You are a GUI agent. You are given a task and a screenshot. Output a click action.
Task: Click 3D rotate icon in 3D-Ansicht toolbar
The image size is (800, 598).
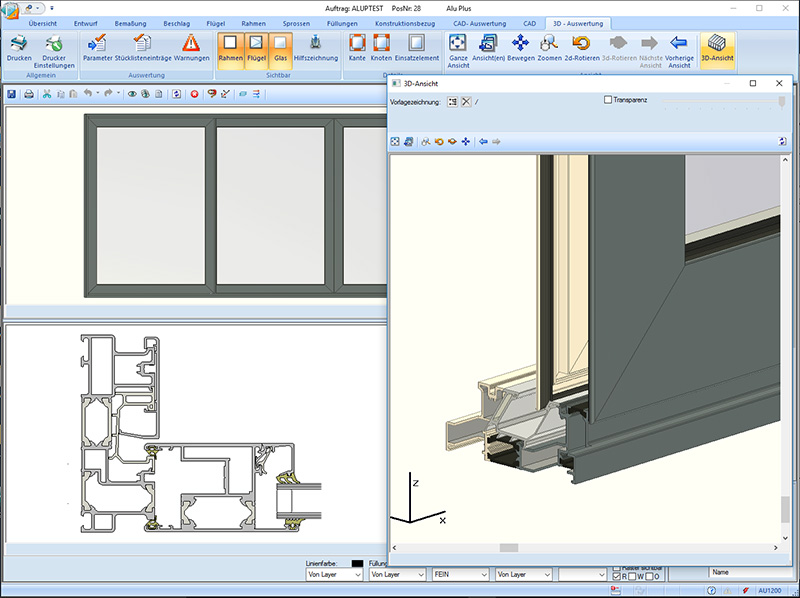(x=452, y=141)
